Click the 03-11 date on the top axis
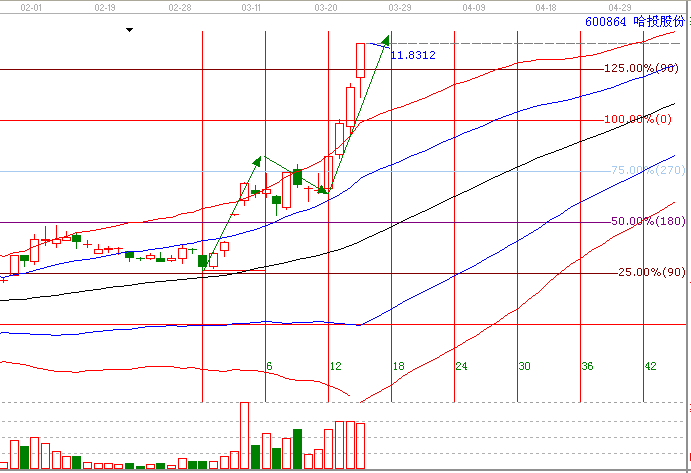 (x=251, y=7)
